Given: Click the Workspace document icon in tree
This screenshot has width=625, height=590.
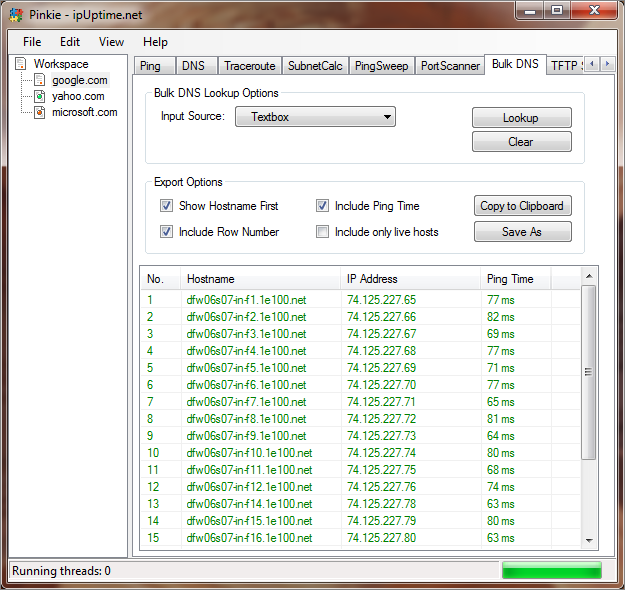Looking at the screenshot, I should pos(21,64).
